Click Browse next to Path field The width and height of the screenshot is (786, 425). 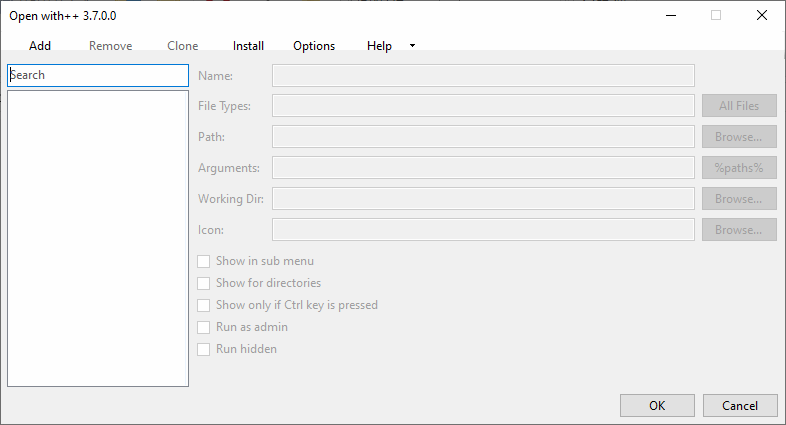click(739, 137)
